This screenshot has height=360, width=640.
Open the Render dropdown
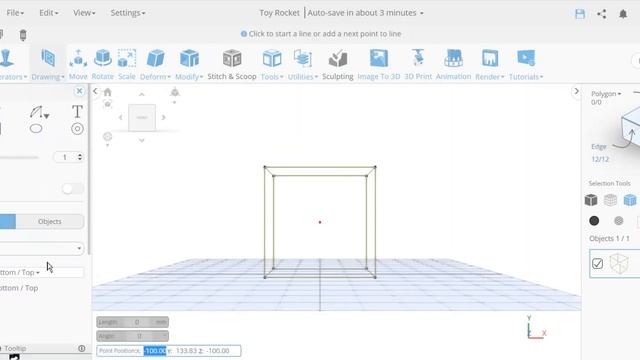pyautogui.click(x=489, y=64)
